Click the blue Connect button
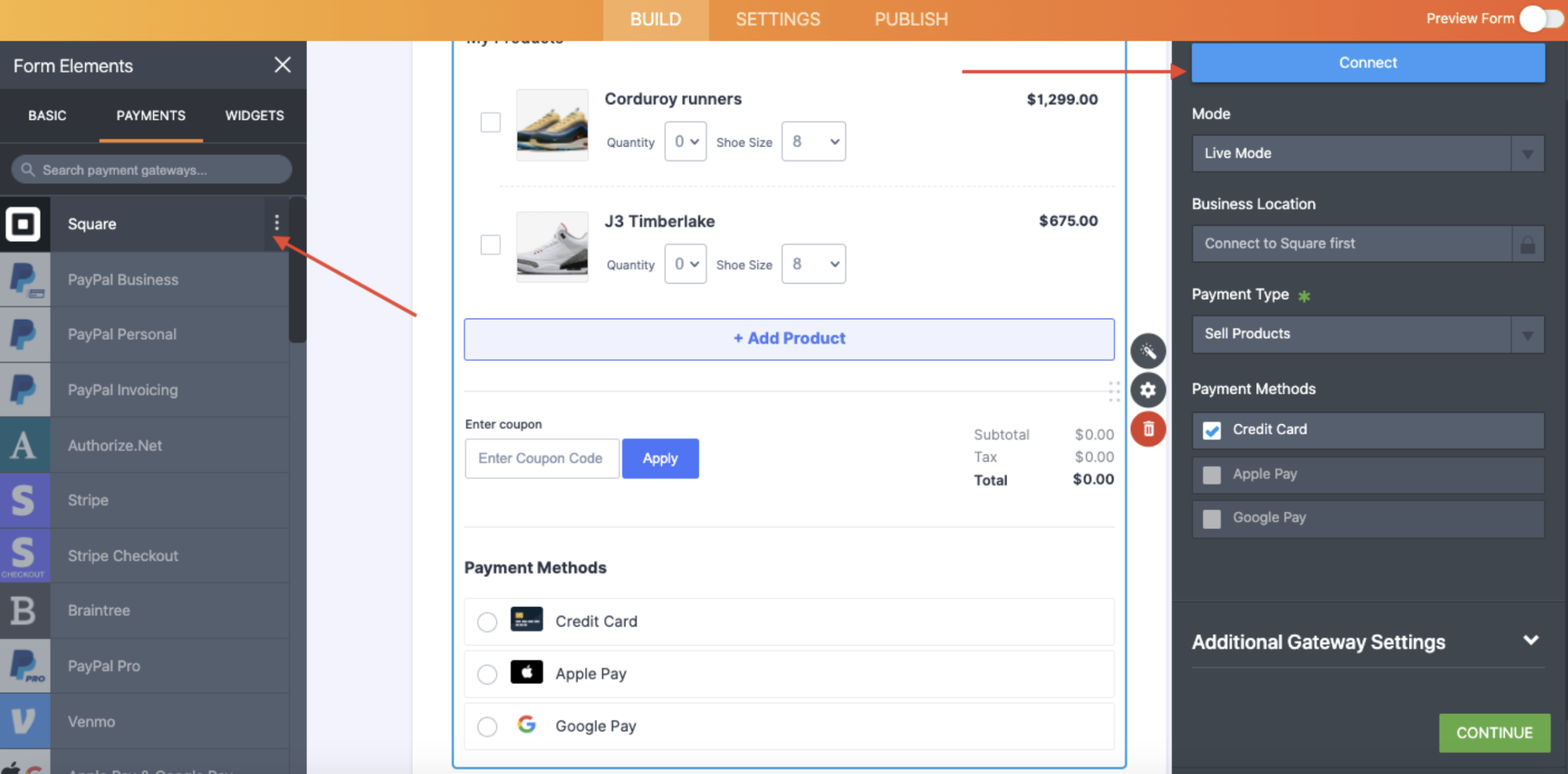Screen dimensions: 1568x774 (1368, 63)
